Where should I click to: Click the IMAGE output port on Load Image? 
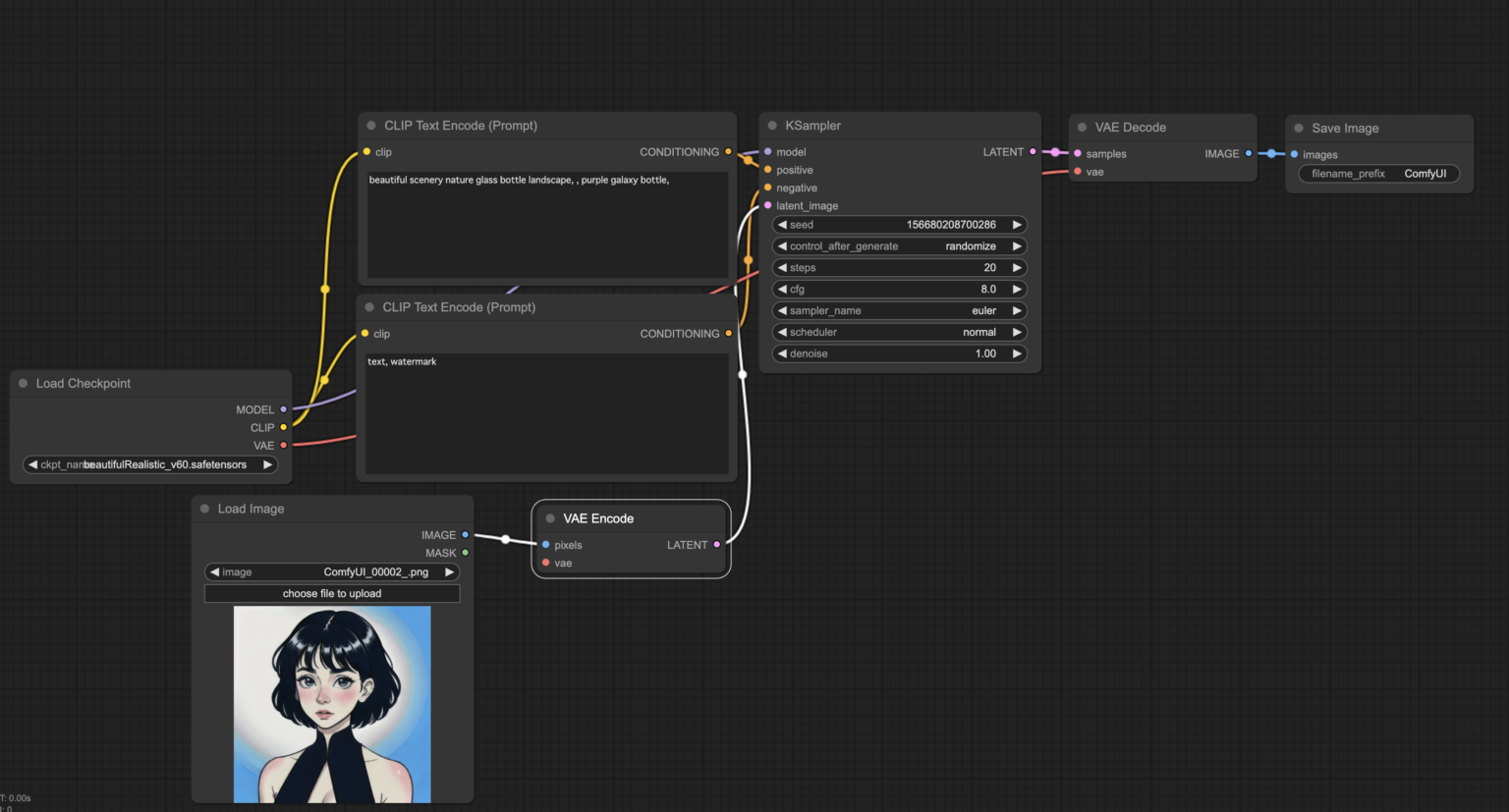466,535
